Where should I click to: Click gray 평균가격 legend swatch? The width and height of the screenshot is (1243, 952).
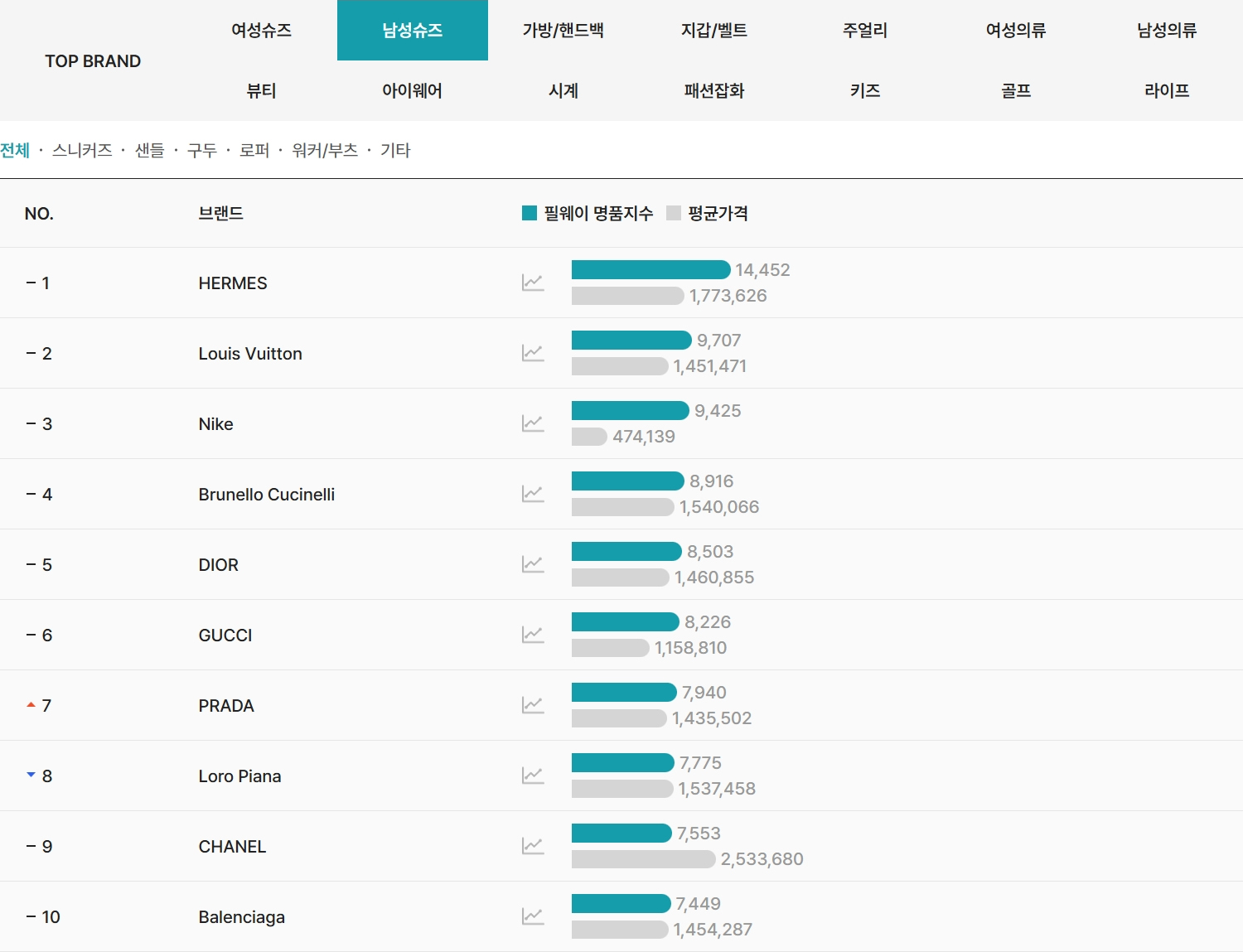click(674, 213)
